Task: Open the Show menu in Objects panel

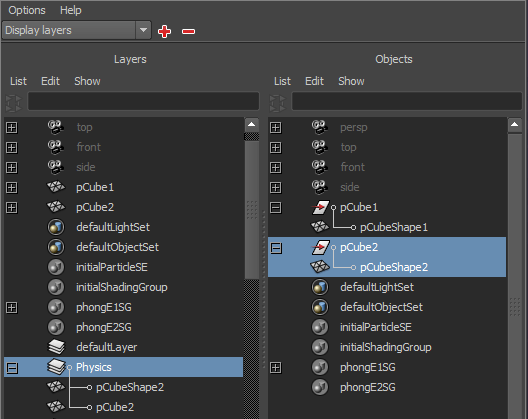Action: tap(351, 81)
